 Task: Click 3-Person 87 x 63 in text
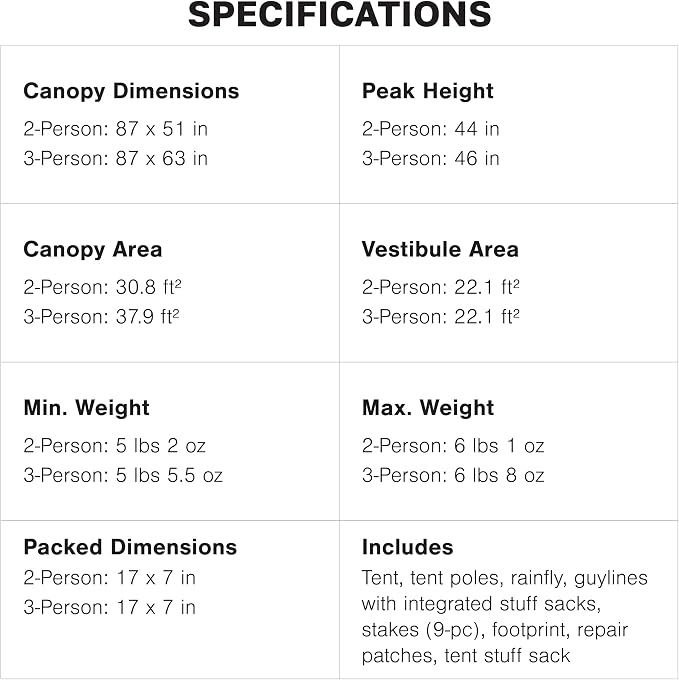[116, 158]
